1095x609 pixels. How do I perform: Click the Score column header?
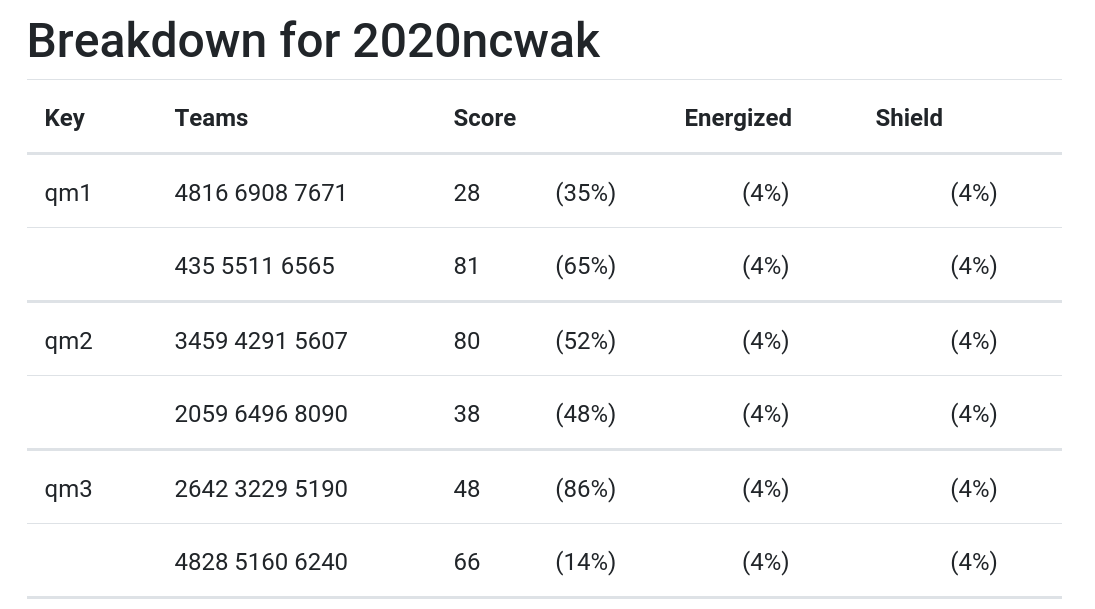tap(485, 118)
